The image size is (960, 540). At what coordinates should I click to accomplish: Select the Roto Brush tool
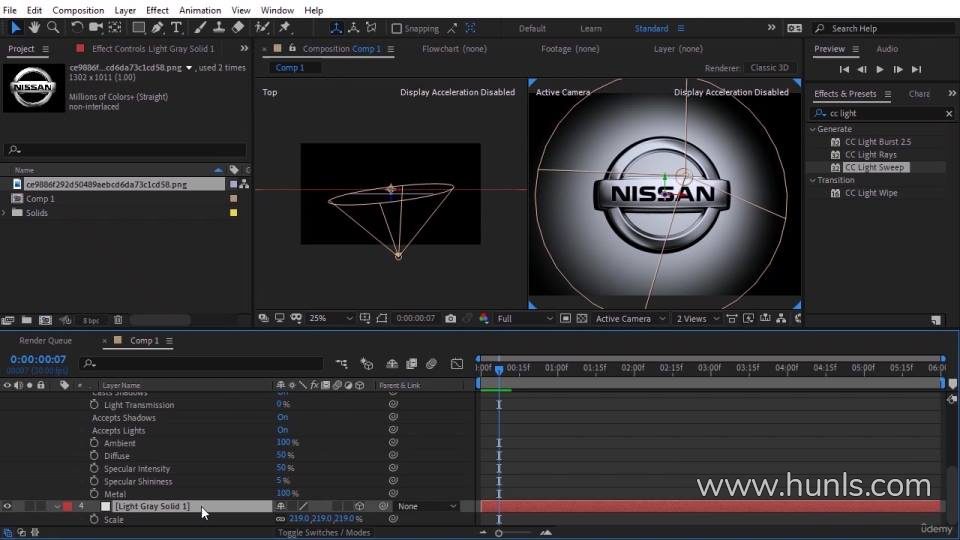click(262, 28)
